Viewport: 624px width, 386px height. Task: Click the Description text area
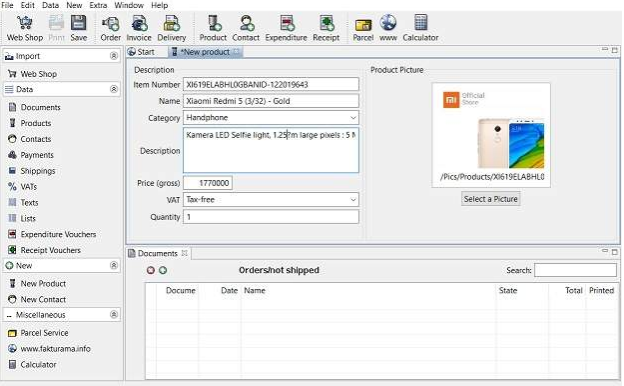point(271,150)
